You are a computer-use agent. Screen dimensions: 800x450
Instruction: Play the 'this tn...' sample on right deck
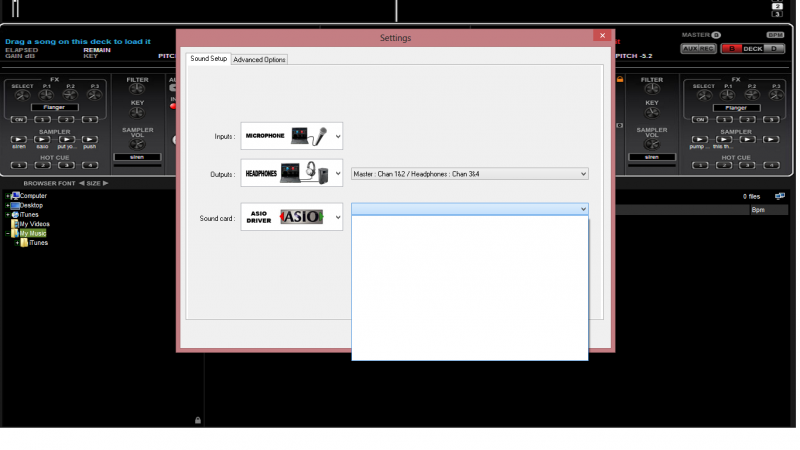pyautogui.click(x=723, y=139)
